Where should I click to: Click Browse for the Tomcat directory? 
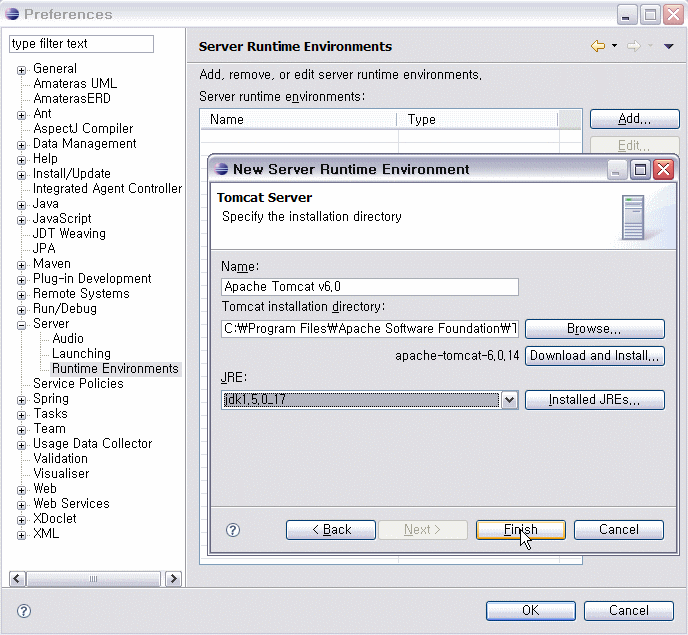[x=594, y=329]
